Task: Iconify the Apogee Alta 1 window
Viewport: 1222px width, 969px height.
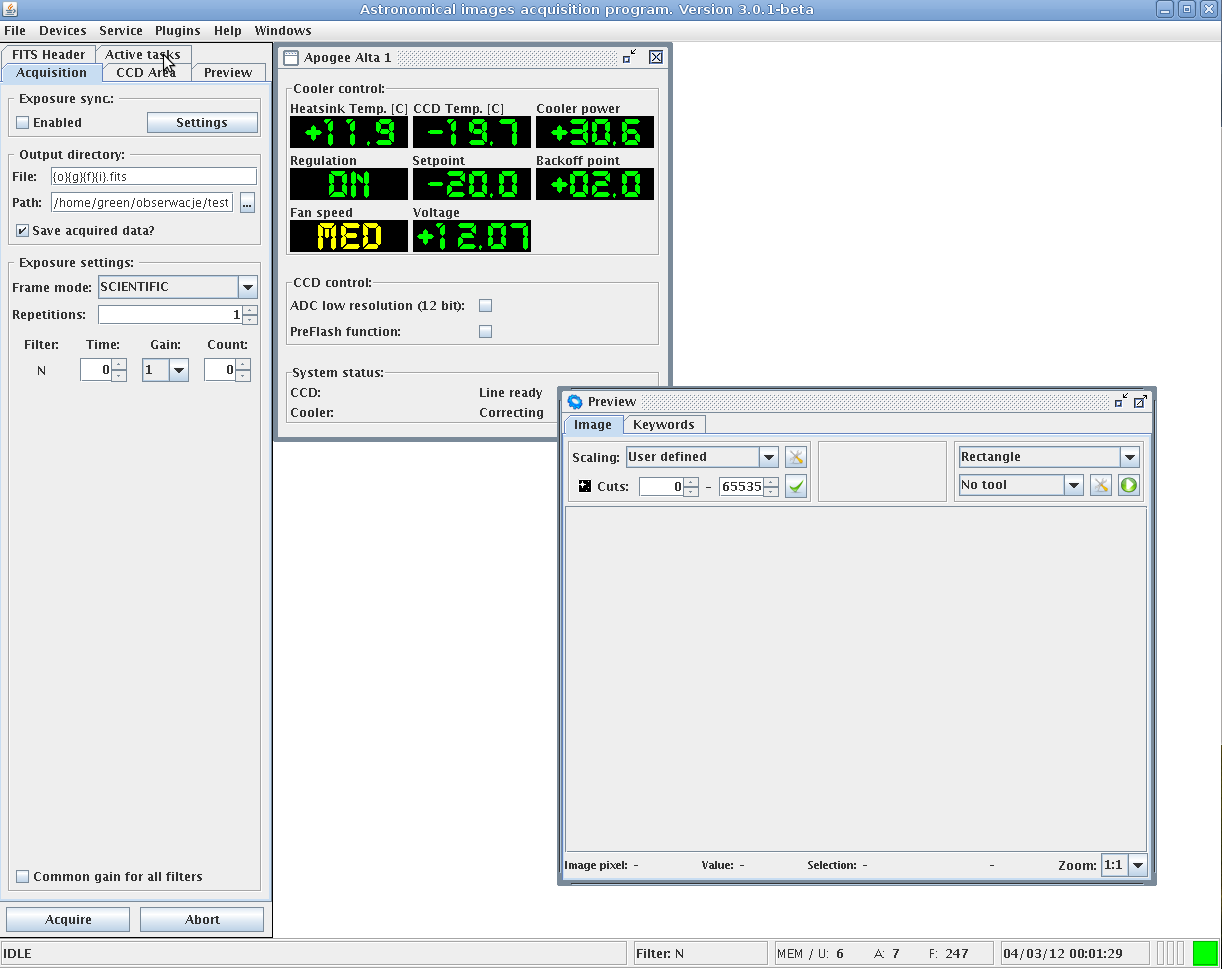Action: (629, 57)
